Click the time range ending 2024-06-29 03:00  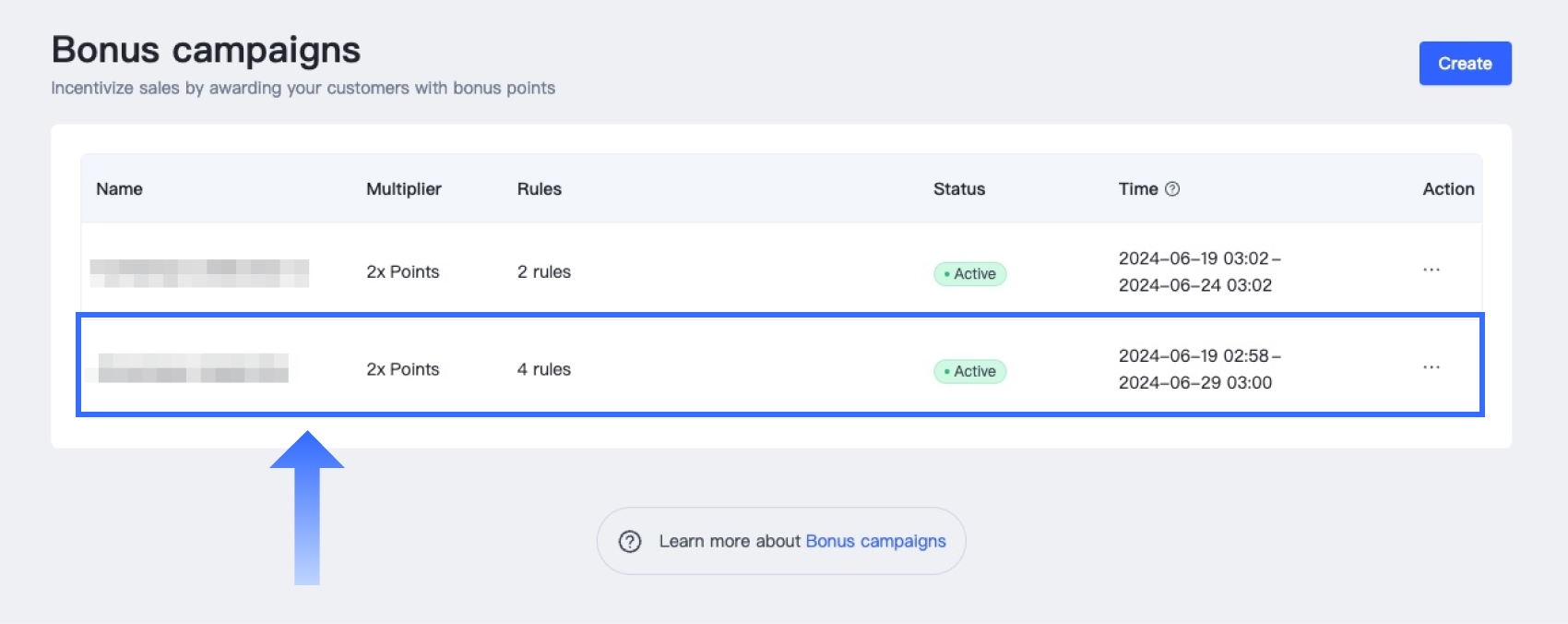pos(1198,369)
